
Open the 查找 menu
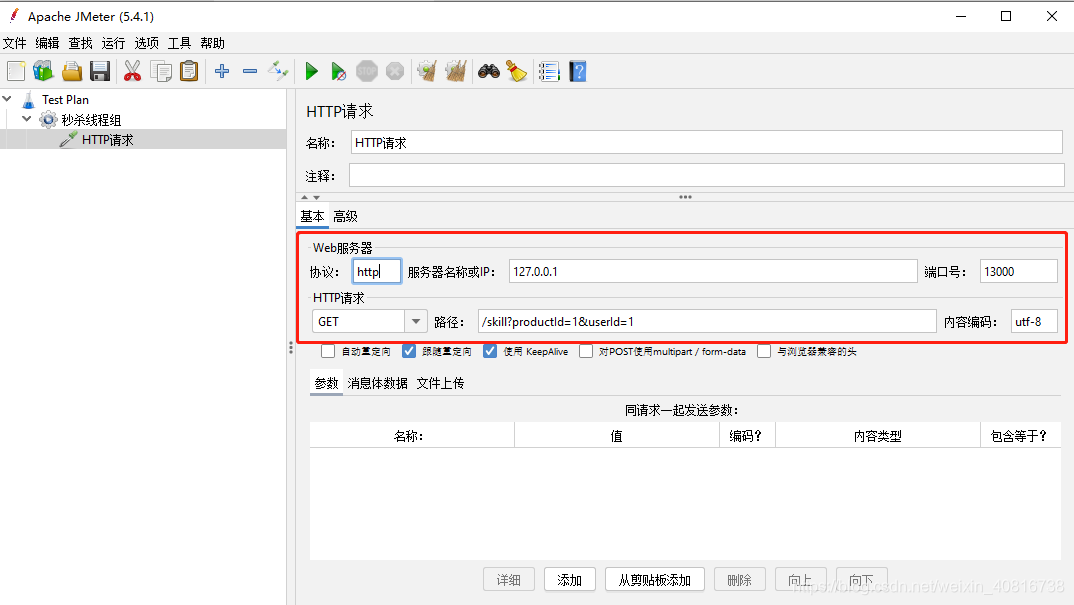point(80,43)
